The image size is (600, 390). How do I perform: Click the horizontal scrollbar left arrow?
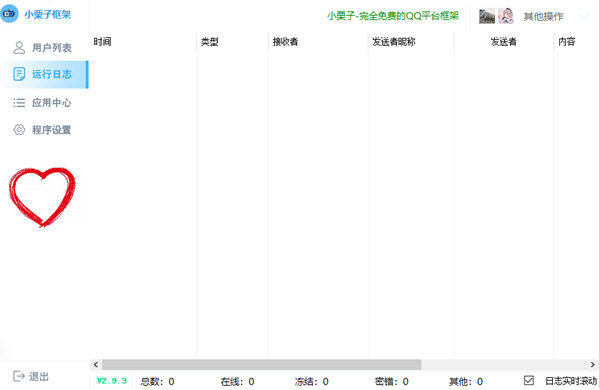coord(96,364)
